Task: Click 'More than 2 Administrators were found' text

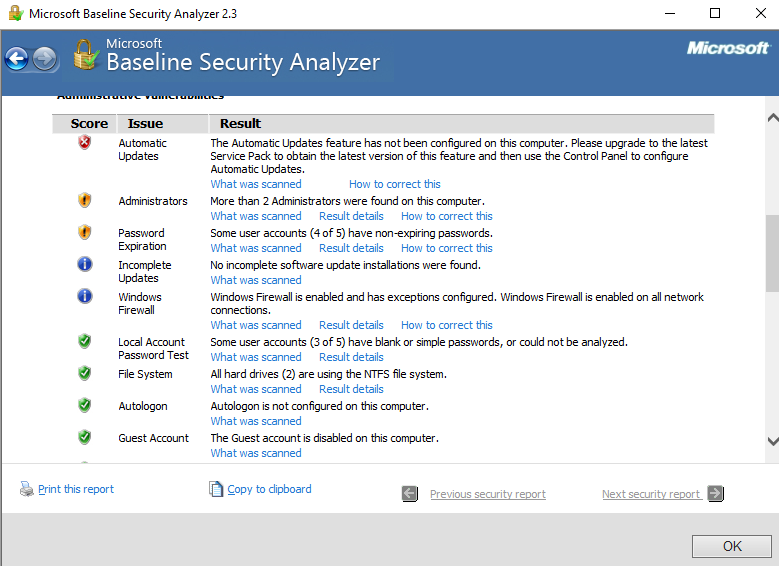Action: (347, 201)
